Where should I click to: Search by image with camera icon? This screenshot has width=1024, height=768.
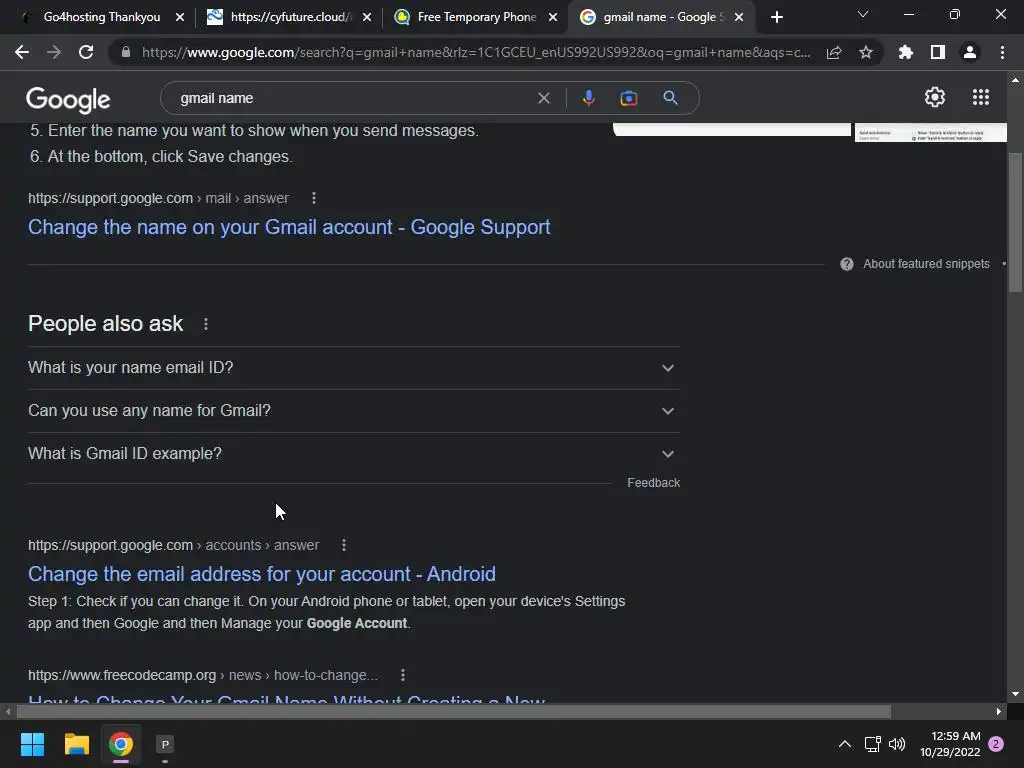click(629, 98)
